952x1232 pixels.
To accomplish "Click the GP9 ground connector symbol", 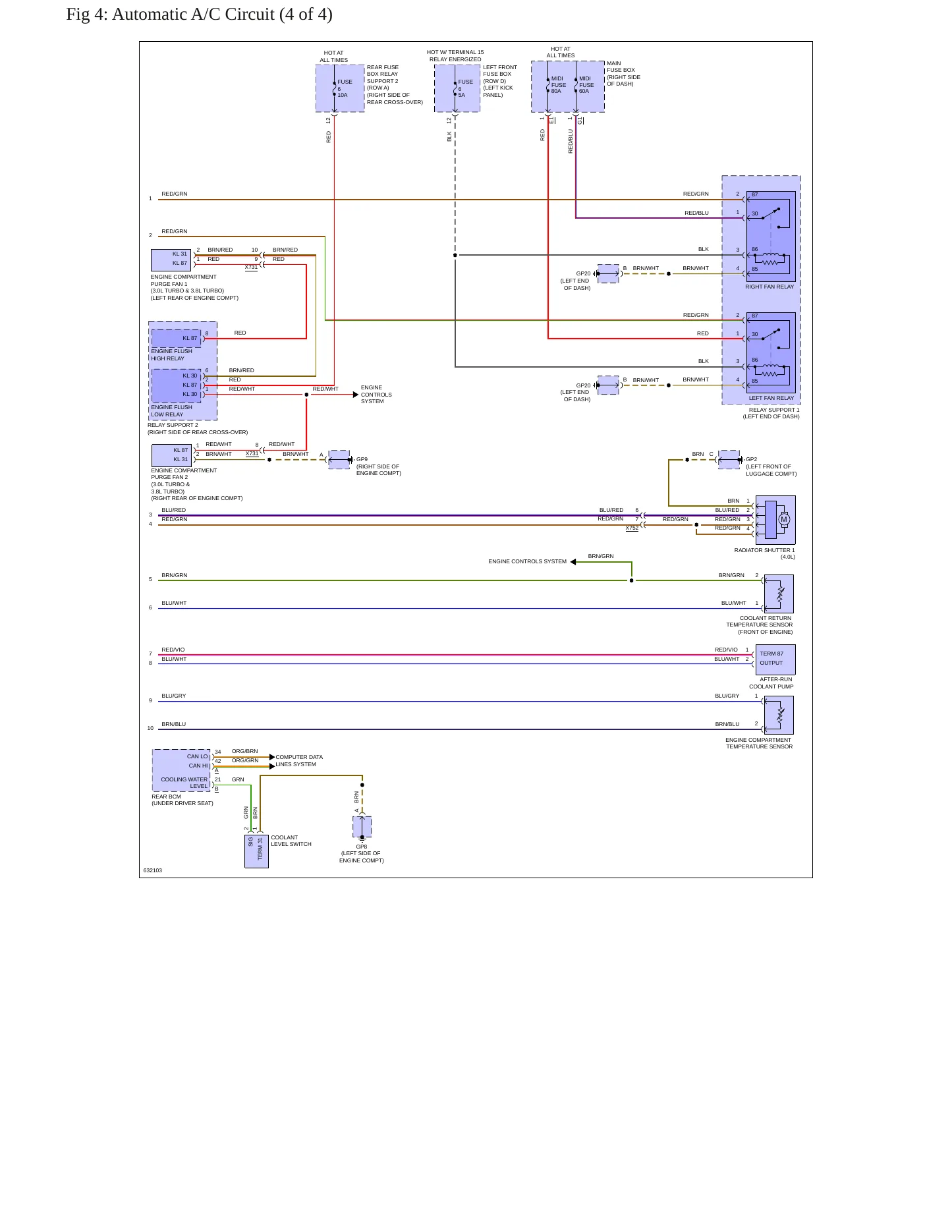I will click(339, 459).
